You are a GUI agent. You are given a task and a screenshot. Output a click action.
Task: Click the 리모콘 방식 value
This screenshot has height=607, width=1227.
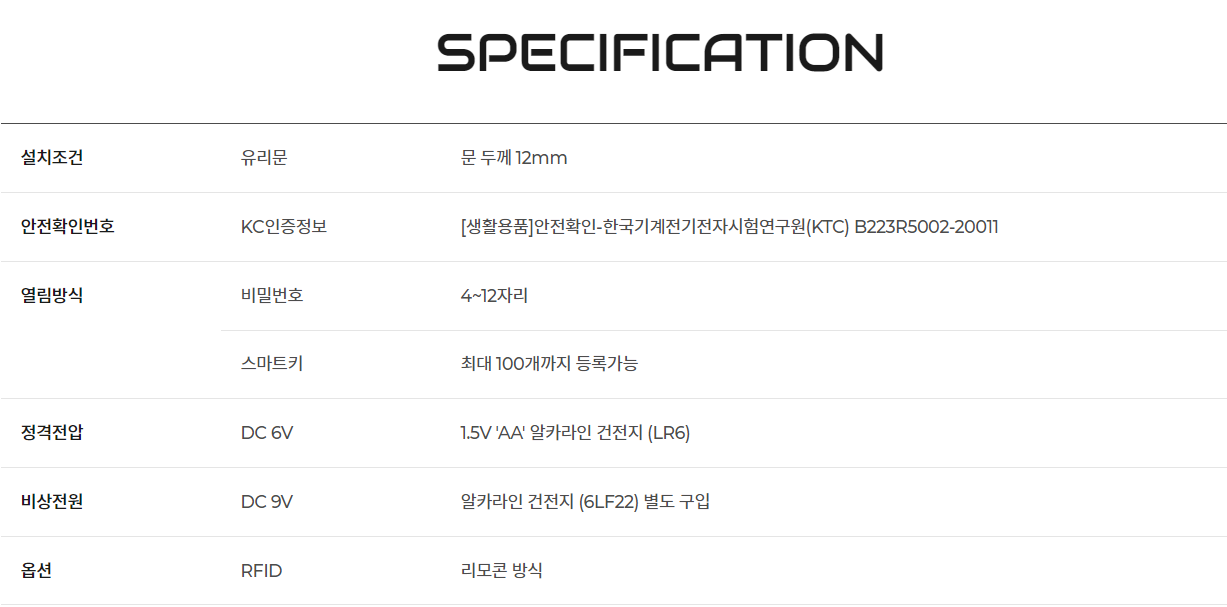click(x=502, y=571)
